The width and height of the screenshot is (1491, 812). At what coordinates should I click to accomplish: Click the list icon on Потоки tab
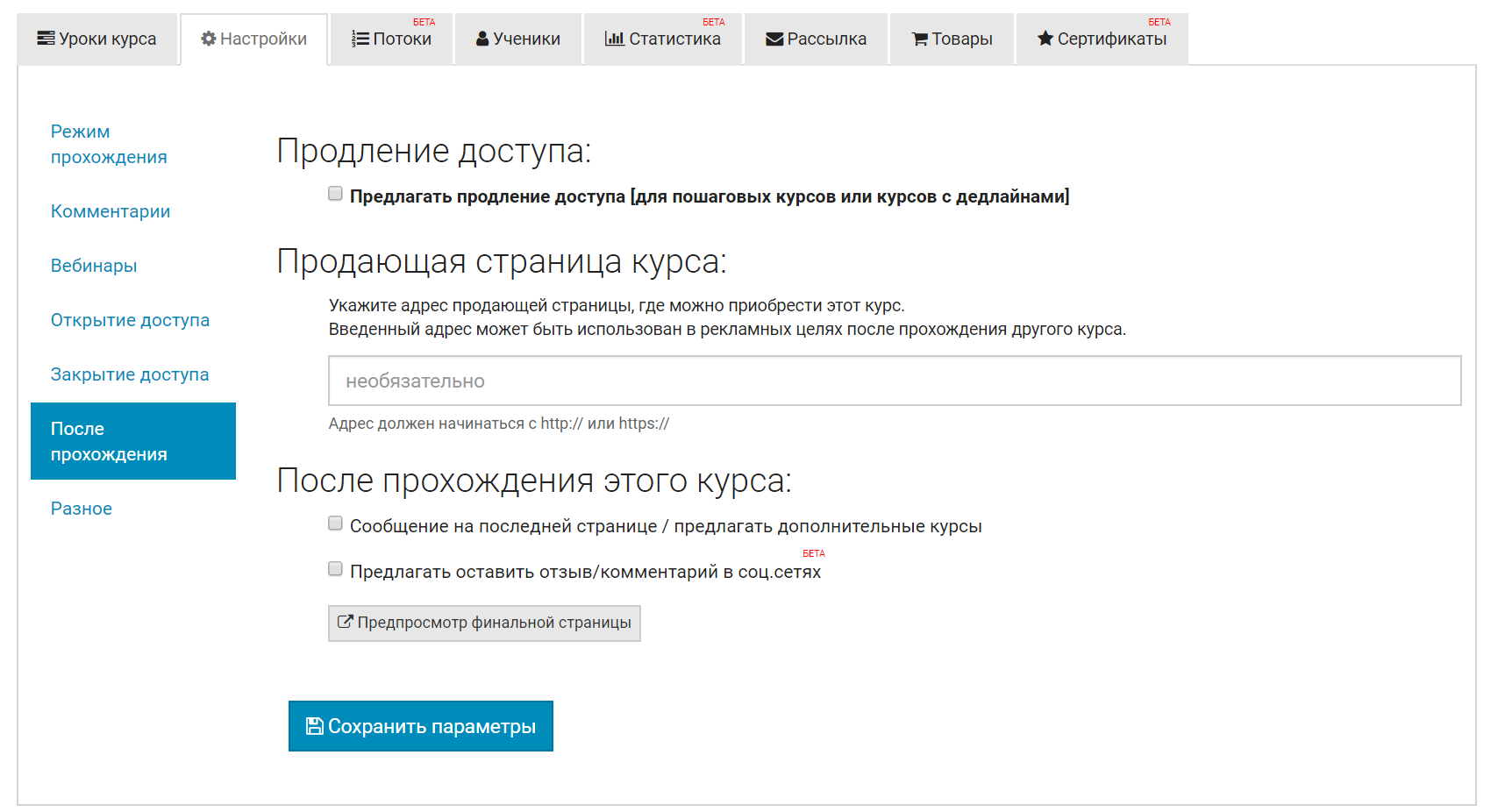point(360,39)
